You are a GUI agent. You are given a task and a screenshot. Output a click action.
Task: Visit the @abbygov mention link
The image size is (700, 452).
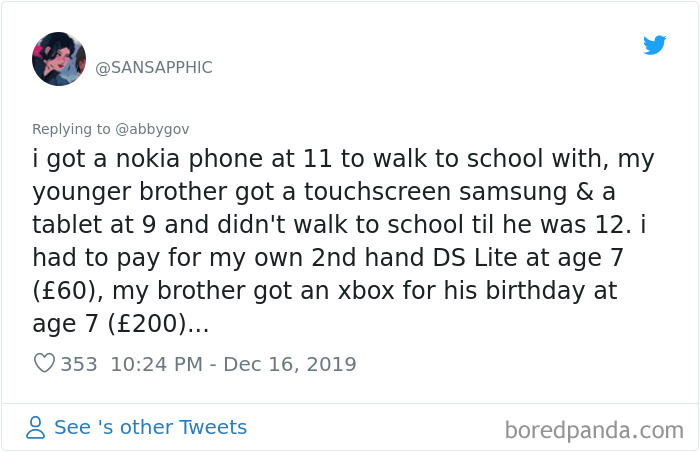point(152,130)
